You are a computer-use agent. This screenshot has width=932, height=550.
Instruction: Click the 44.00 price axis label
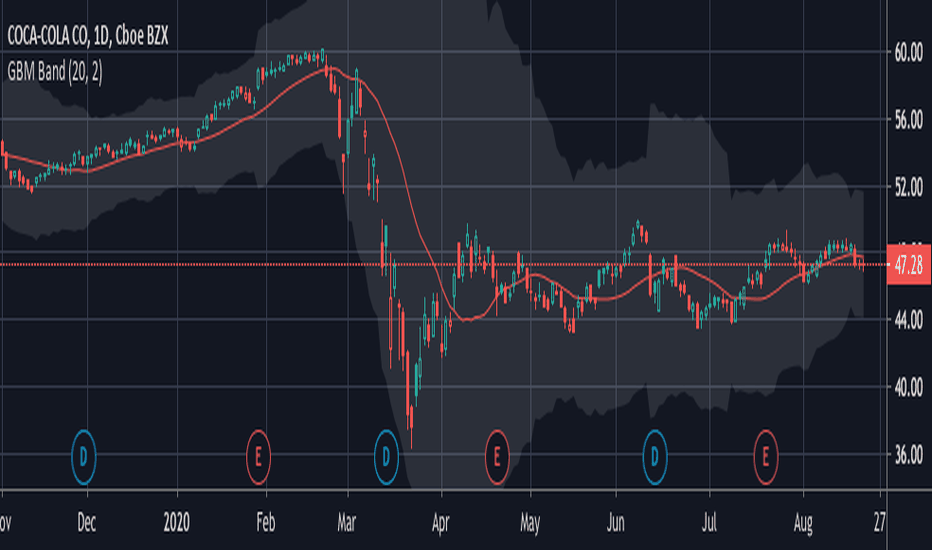coord(909,321)
